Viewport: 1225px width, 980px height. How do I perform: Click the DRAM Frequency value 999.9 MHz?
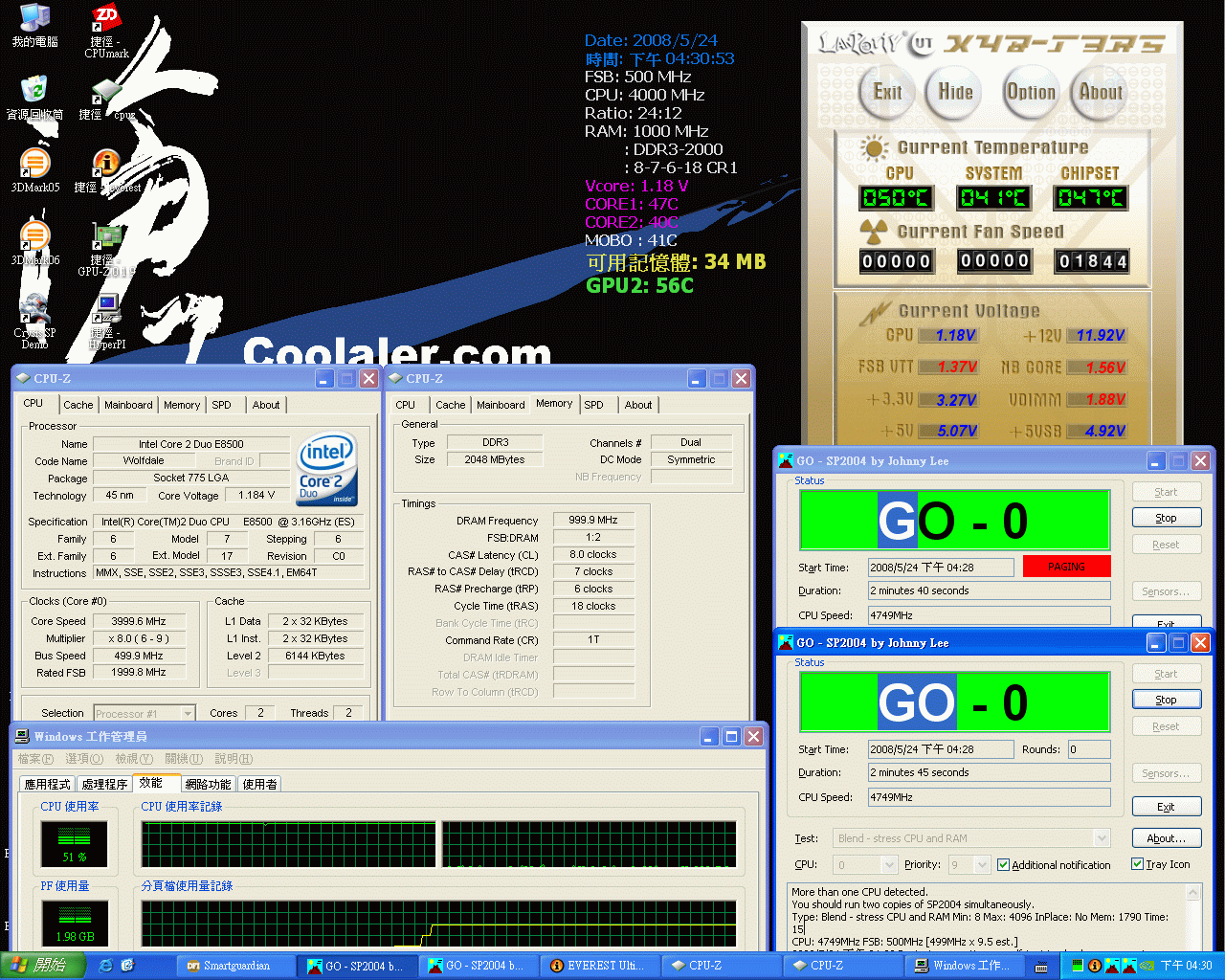click(x=593, y=520)
